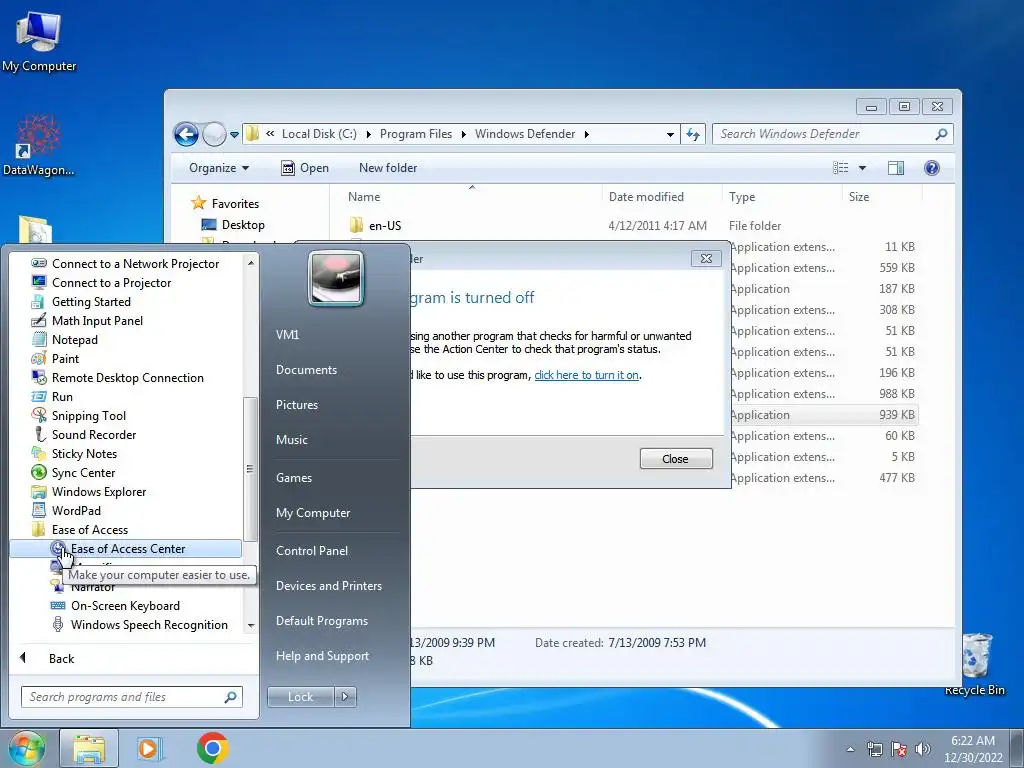Open Music from the Start menu

[291, 440]
